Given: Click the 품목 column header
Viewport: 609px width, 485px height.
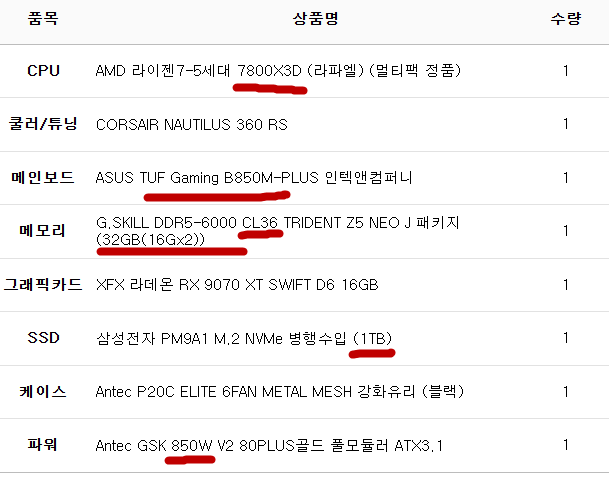Looking at the screenshot, I should pyautogui.click(x=43, y=20).
